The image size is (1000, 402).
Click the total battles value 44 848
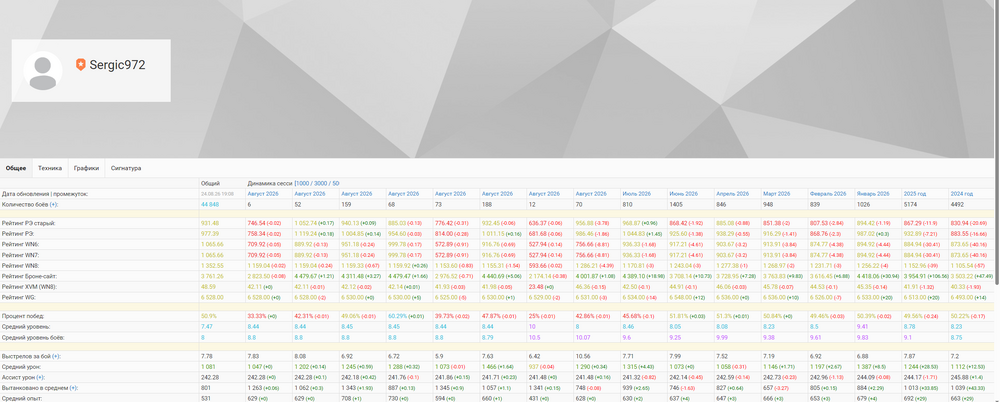tap(210, 204)
